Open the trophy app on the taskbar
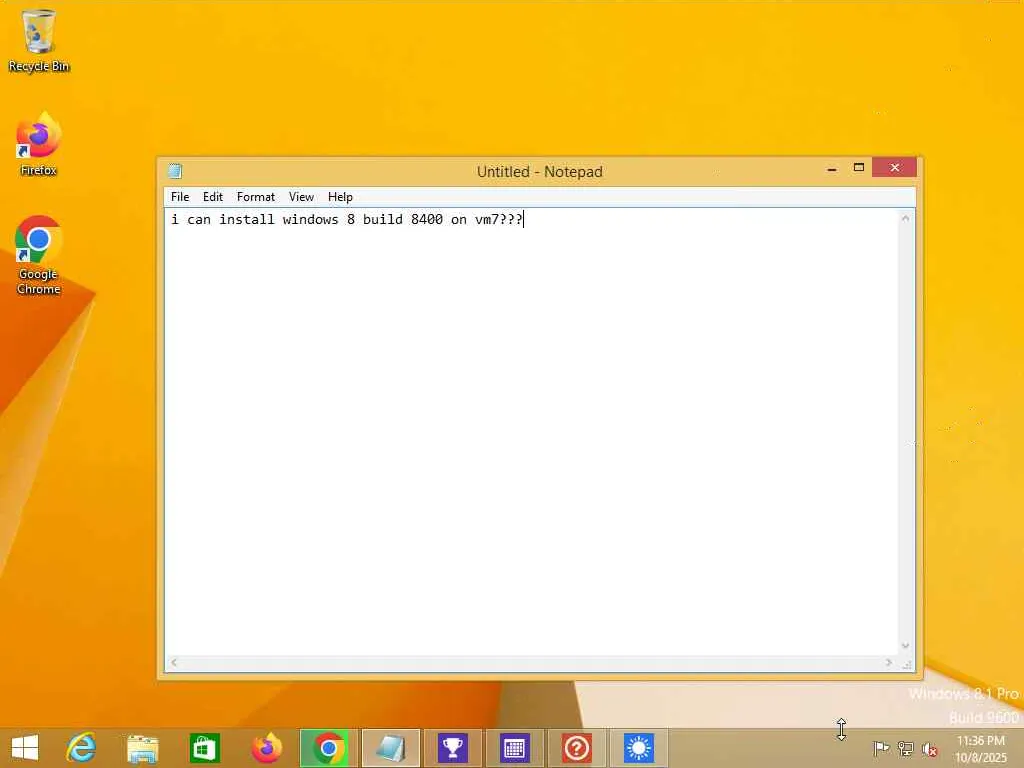The width and height of the screenshot is (1024, 768). [453, 748]
